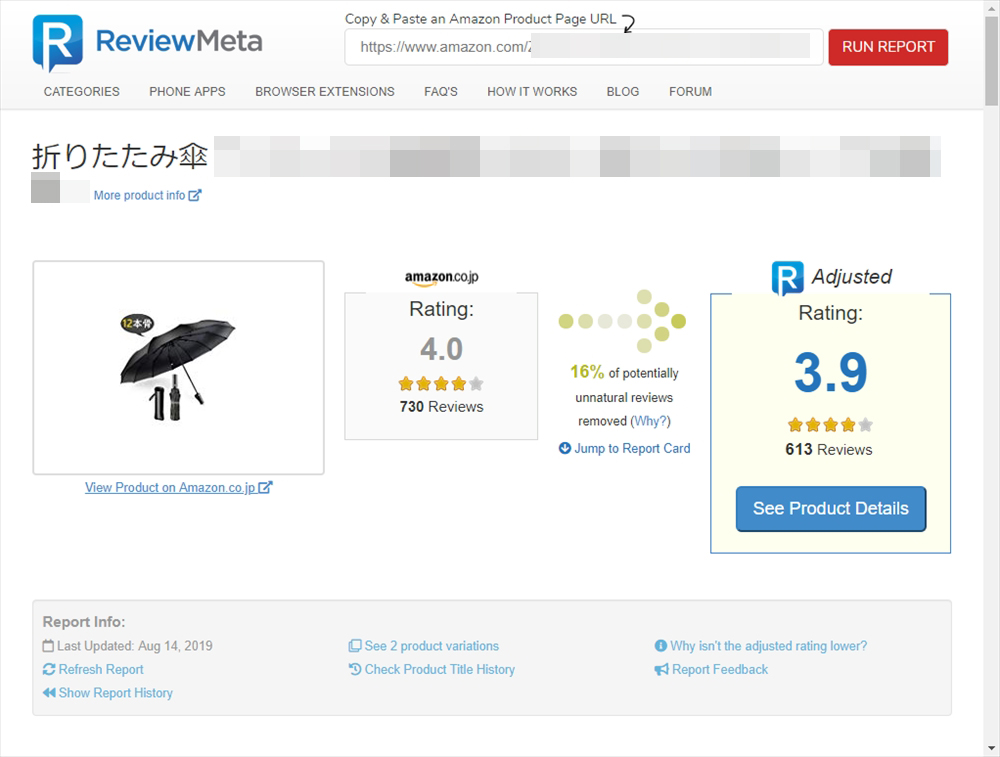Click external link icon after Amazon.co.jp link
The image size is (1000, 757).
[265, 487]
